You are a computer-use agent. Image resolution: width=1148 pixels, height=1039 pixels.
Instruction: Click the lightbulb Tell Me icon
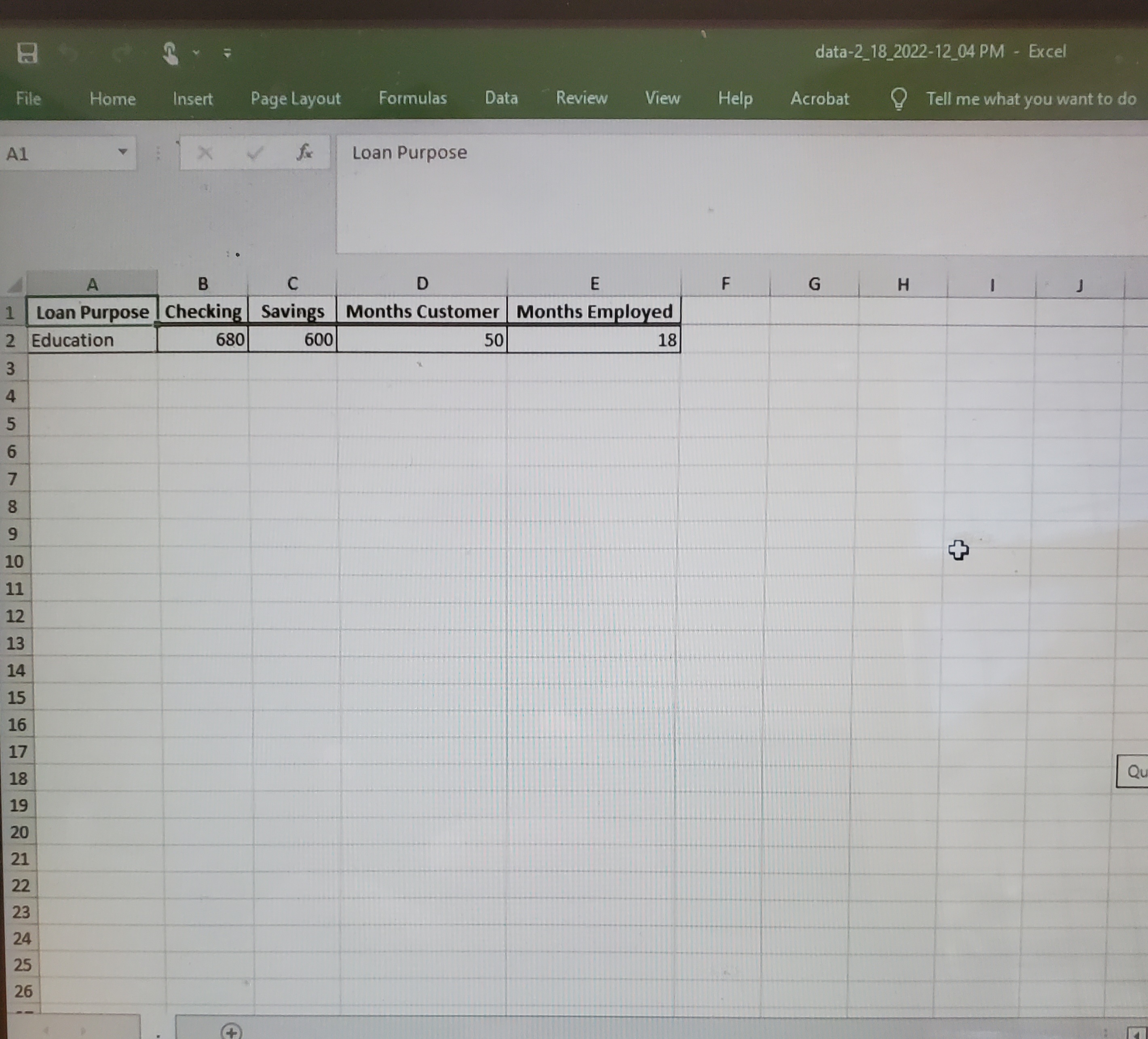point(898,99)
